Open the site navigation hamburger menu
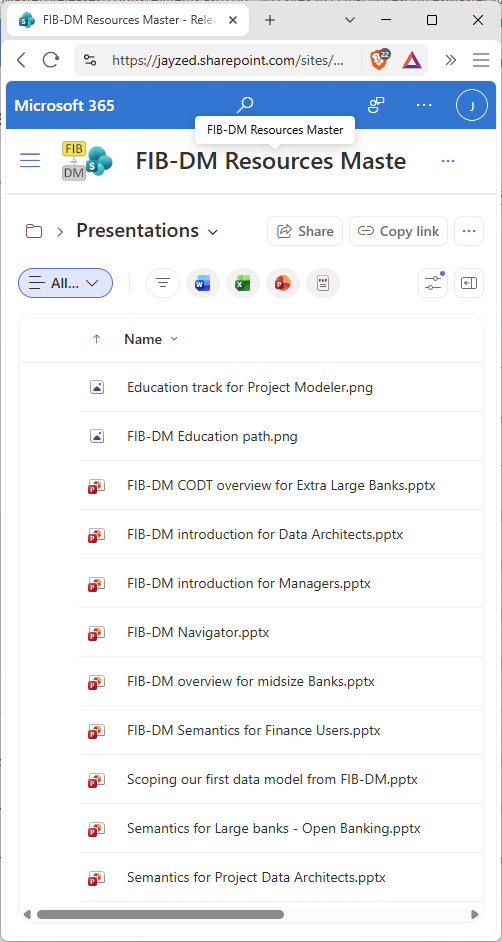Image resolution: width=502 pixels, height=942 pixels. (x=30, y=160)
